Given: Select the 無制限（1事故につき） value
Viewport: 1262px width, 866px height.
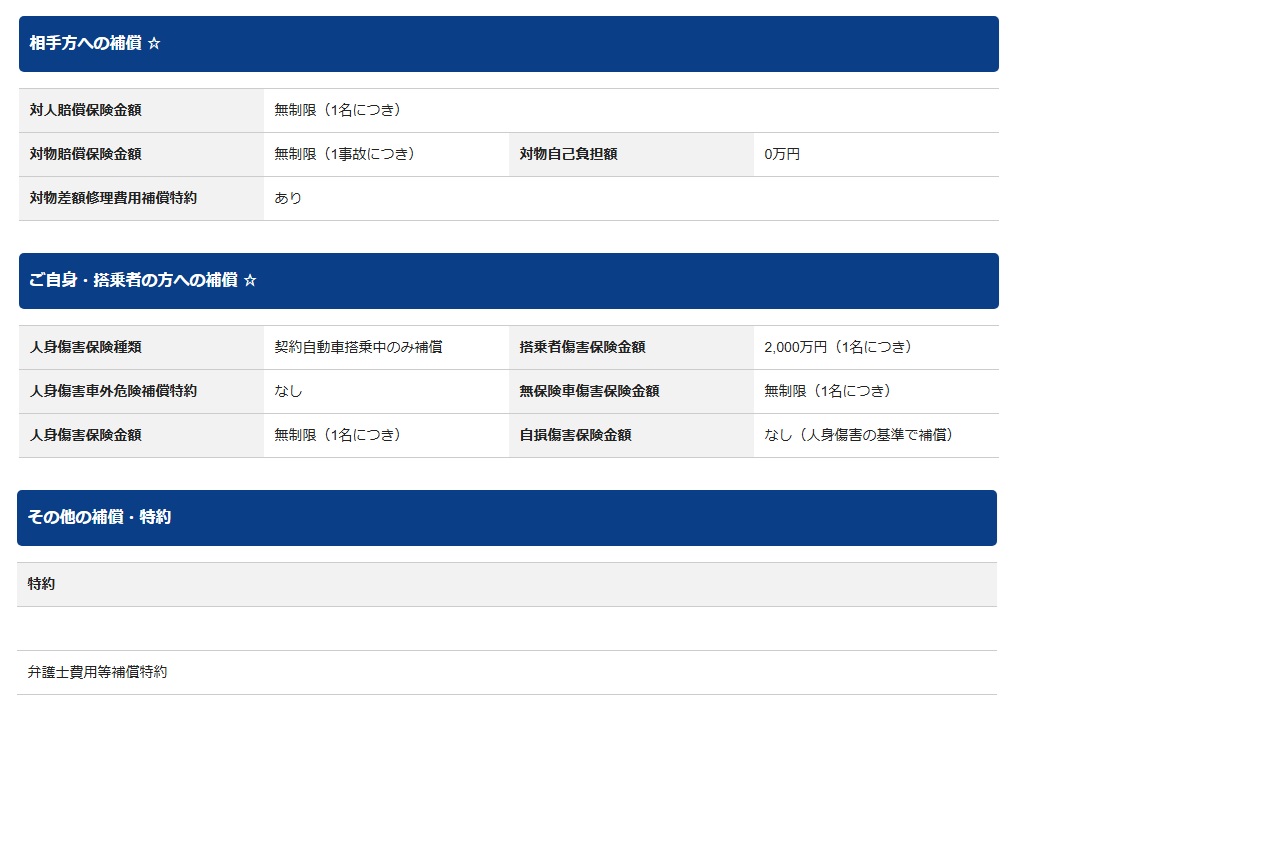Looking at the screenshot, I should tap(345, 154).
